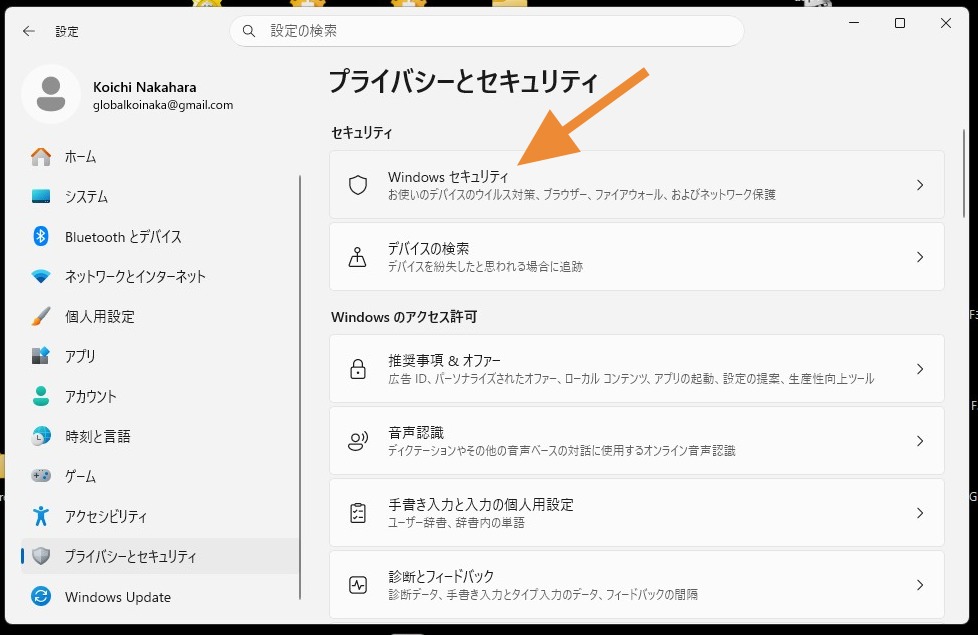Select ネットワークとインターネット in sidebar
This screenshot has height=635, width=978.
pos(135,276)
